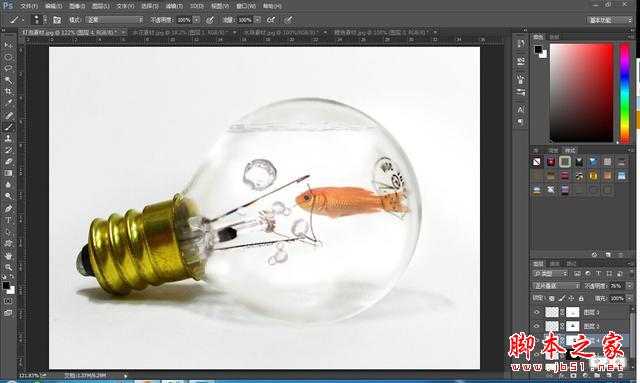Open the layer blend mode dropdown
The height and width of the screenshot is (383, 640).
coord(556,285)
